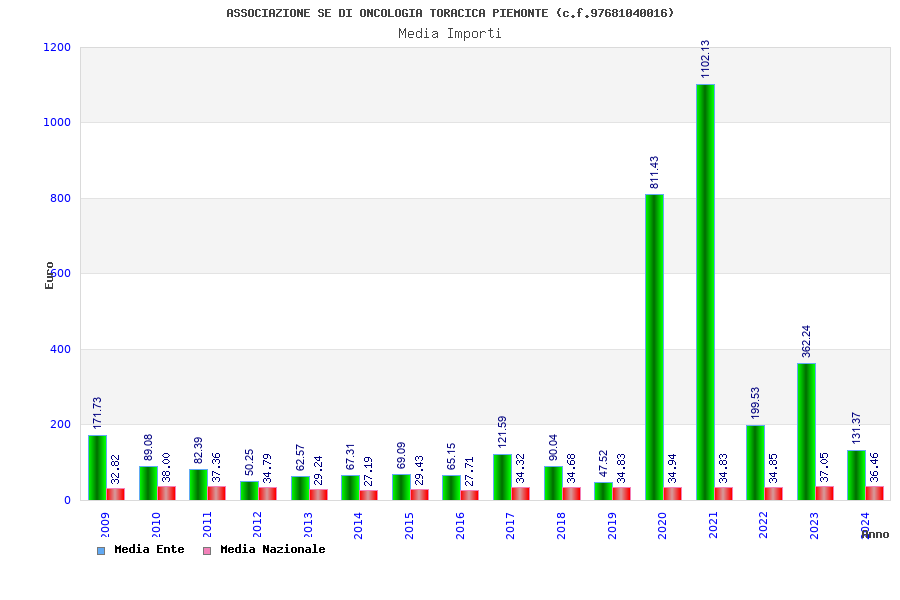
Task: Click the chart title ASSOCIAZIONE SE DI ONCOLOGIA TORACICA
Action: (450, 13)
